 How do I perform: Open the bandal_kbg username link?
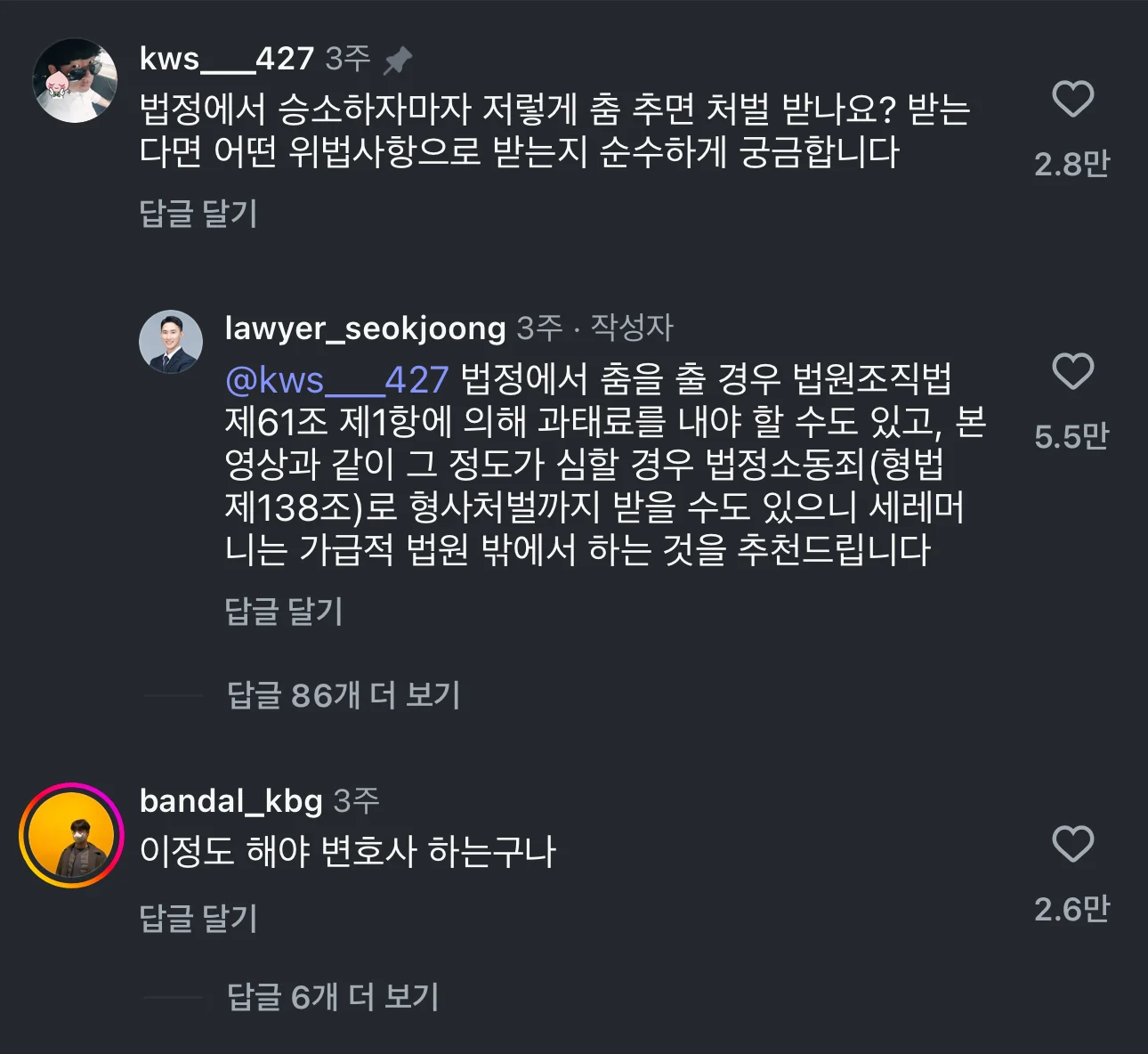pos(231,800)
